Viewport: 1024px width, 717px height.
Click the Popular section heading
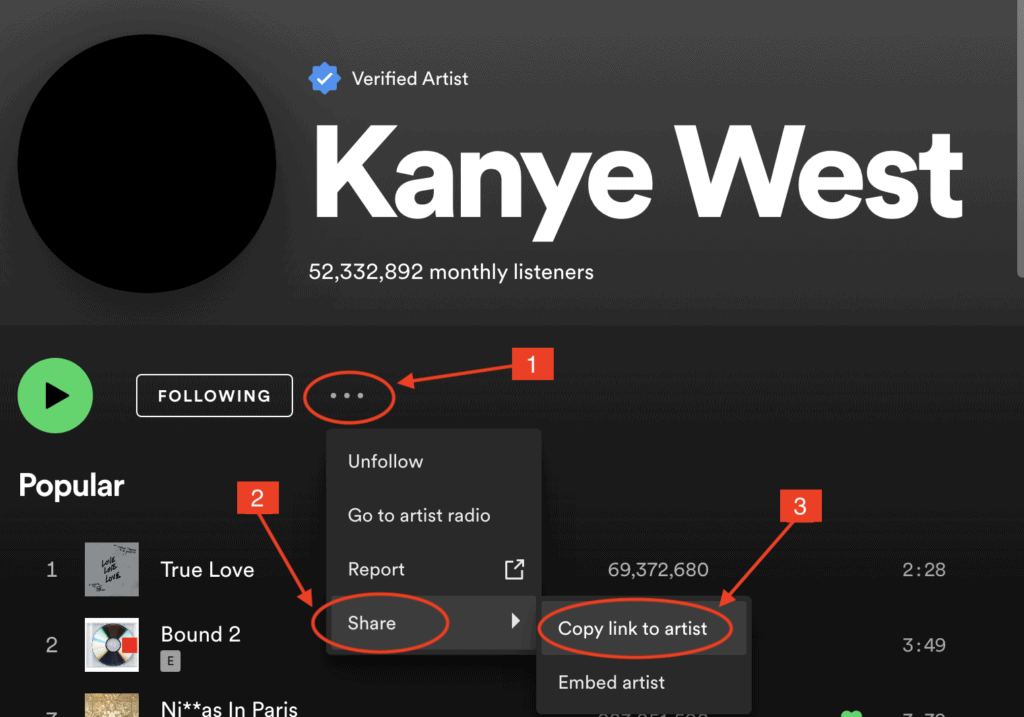click(71, 485)
